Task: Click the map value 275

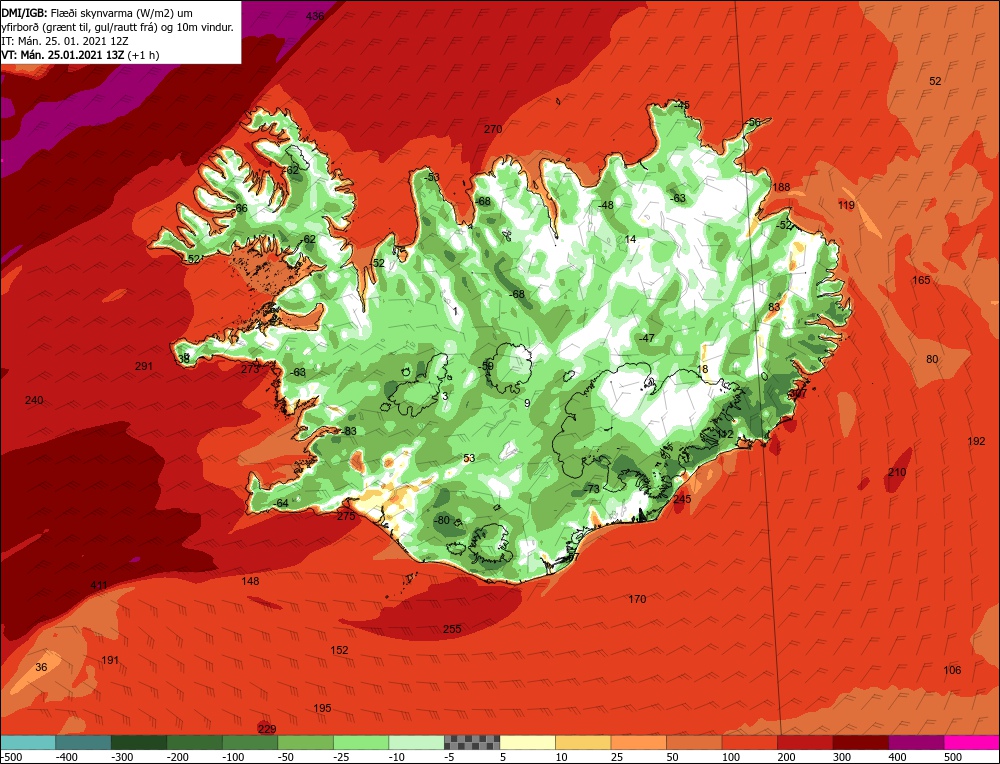Action: click(x=346, y=516)
